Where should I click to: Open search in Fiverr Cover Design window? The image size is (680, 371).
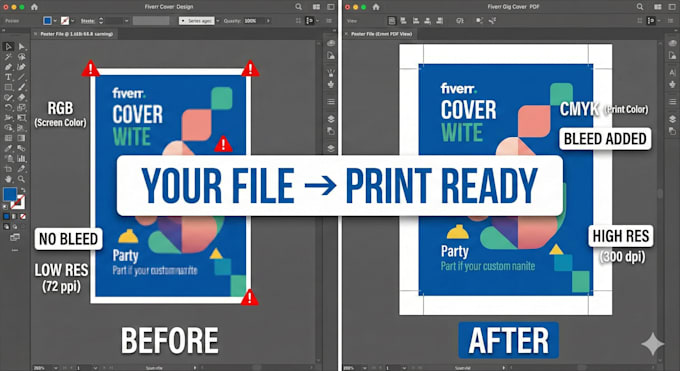(x=298, y=7)
